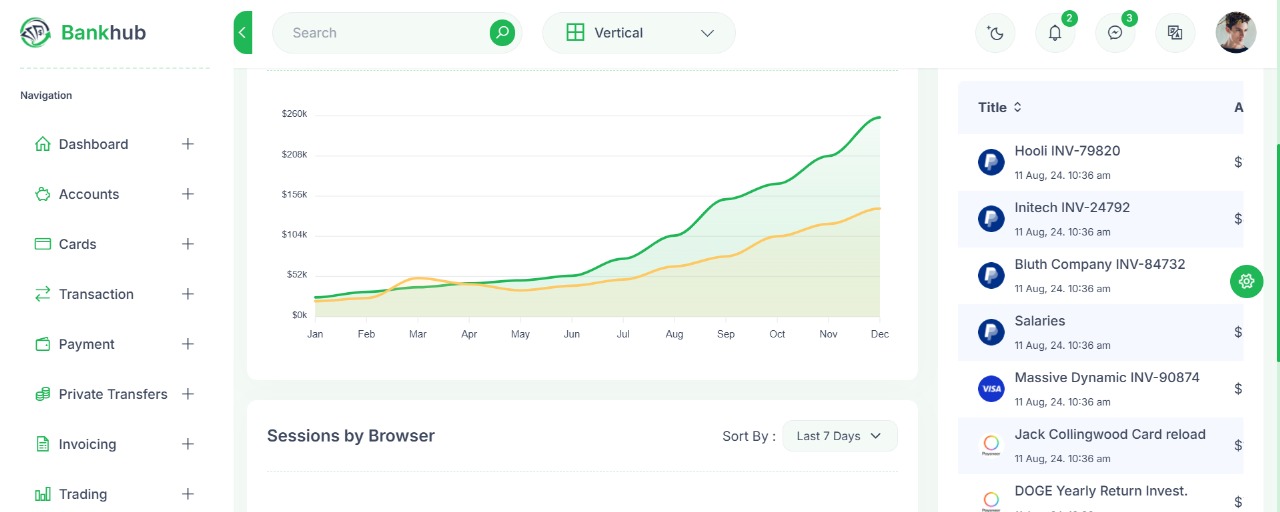Open the Accounts navigation item
This screenshot has height=512, width=1280.
pos(89,194)
